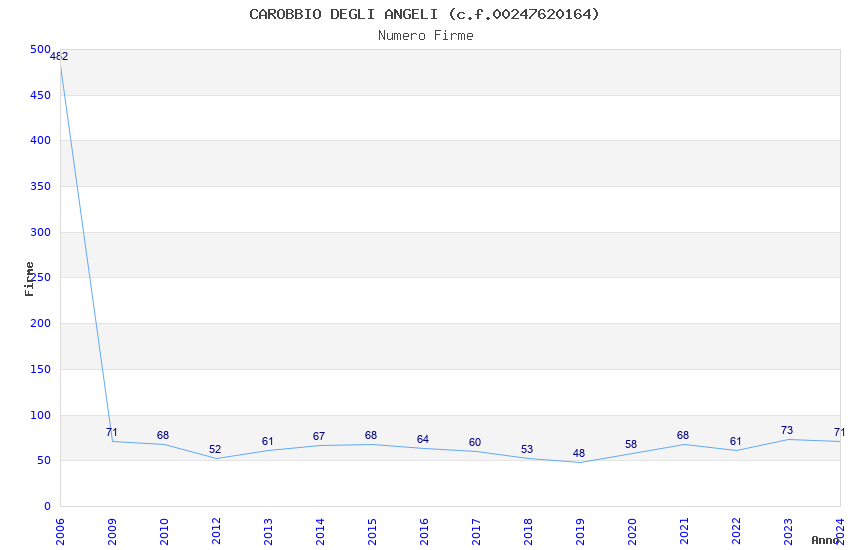Select the 60 data label
850x550 pixels.
pyautogui.click(x=475, y=442)
